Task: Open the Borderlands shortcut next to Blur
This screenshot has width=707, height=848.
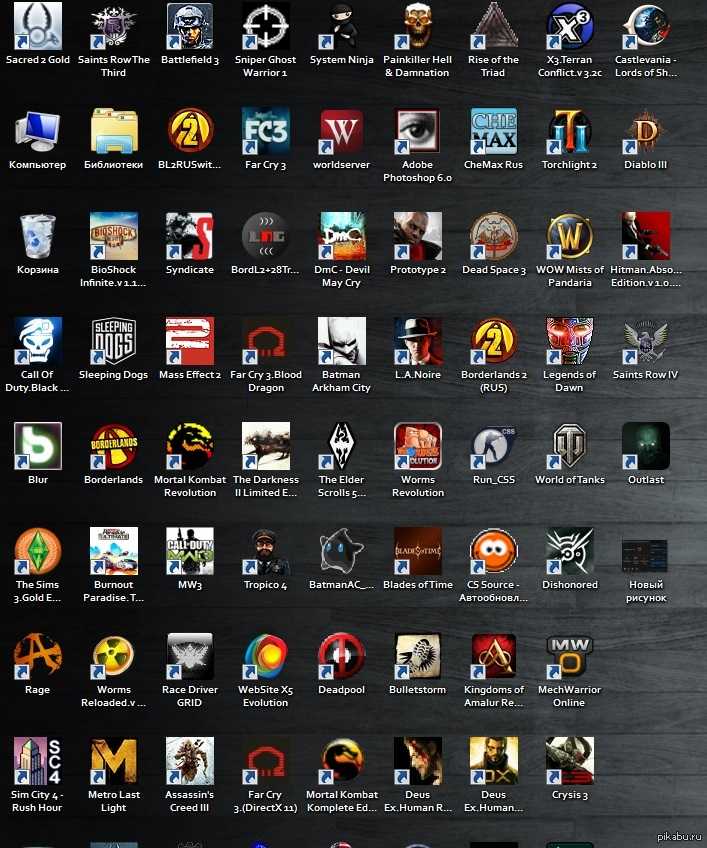Action: point(114,446)
